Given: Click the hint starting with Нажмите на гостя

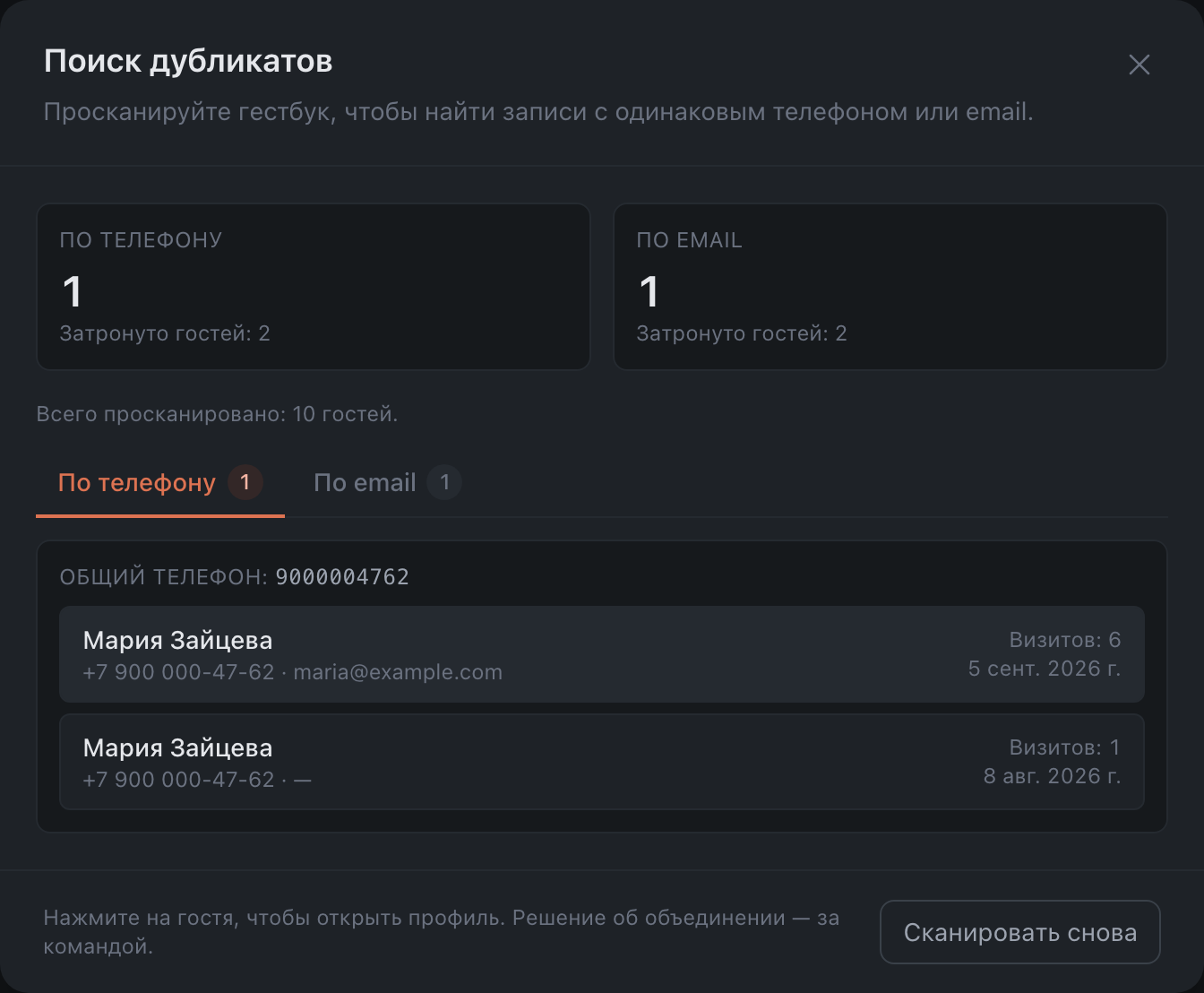Looking at the screenshot, I should (x=442, y=932).
